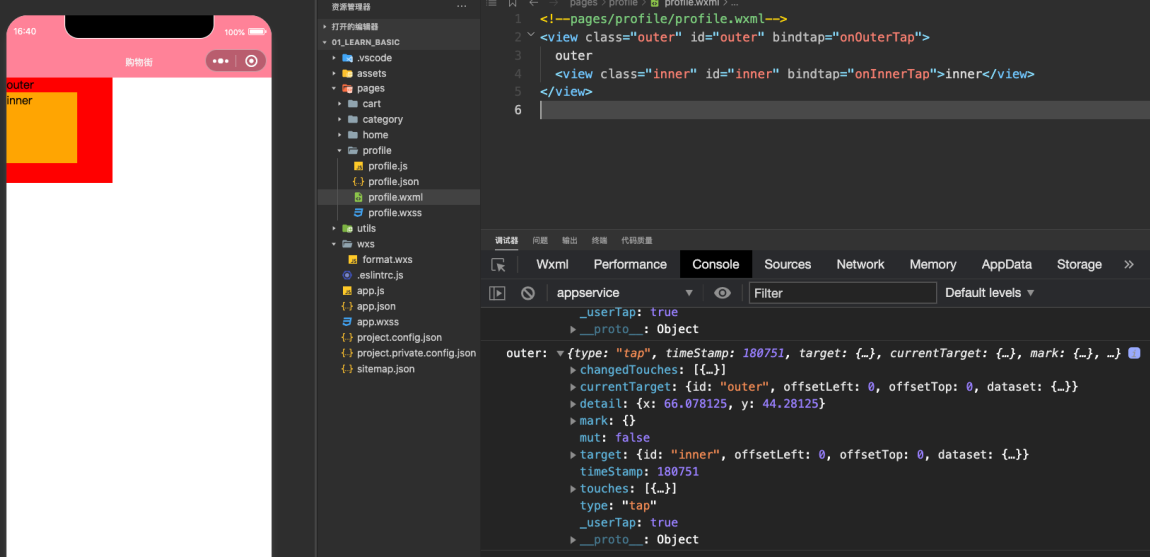Viewport: 1150px width, 557px height.
Task: Click the .vscode folder icon
Action: pos(348,58)
